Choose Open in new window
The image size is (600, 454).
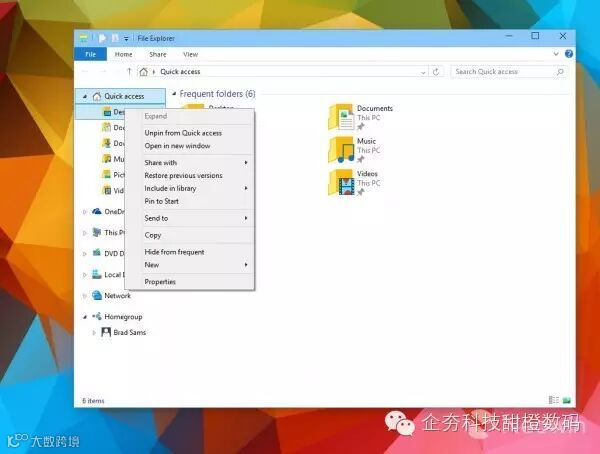click(x=177, y=146)
